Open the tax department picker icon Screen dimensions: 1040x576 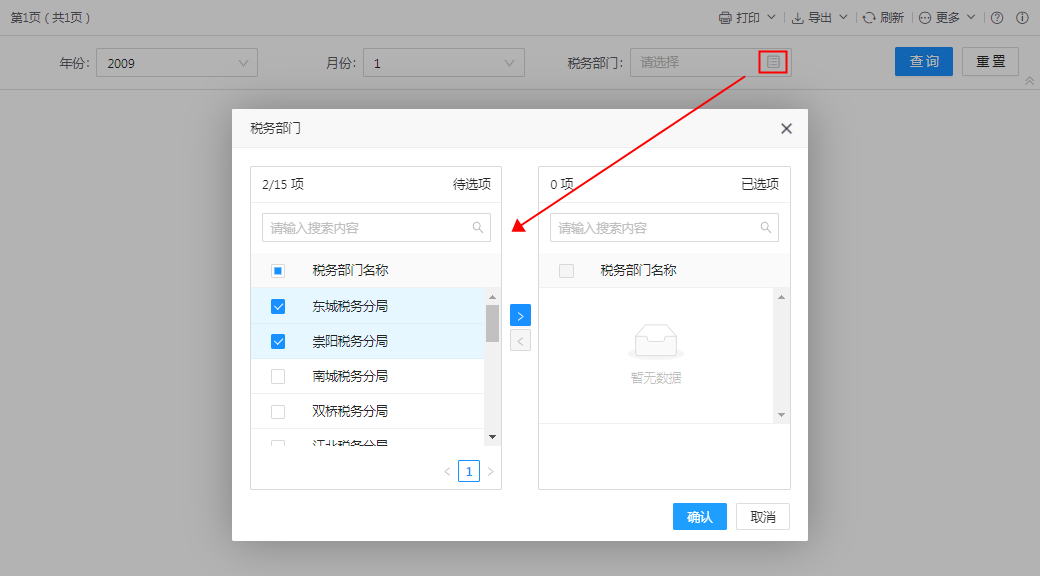[773, 62]
